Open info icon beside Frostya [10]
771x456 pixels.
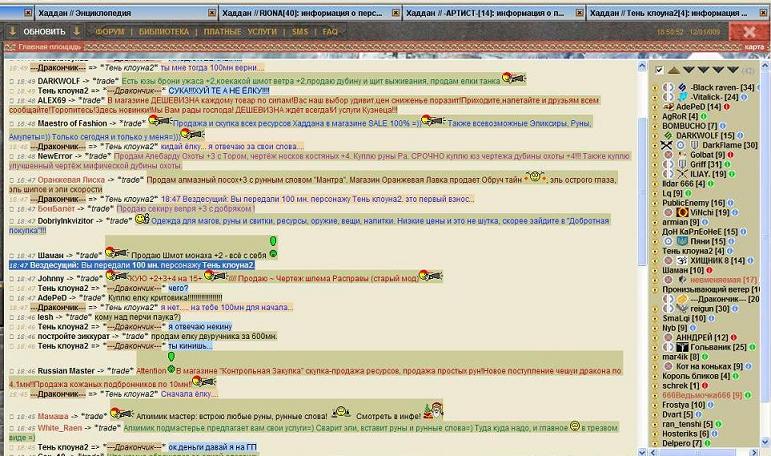711,405
